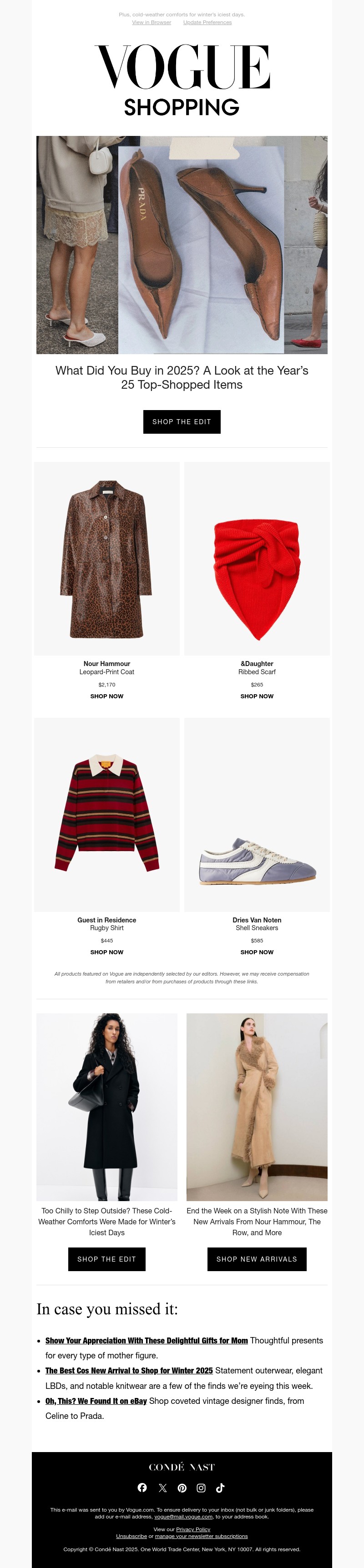Click the Condé Nast footer logo

(x=182, y=1467)
